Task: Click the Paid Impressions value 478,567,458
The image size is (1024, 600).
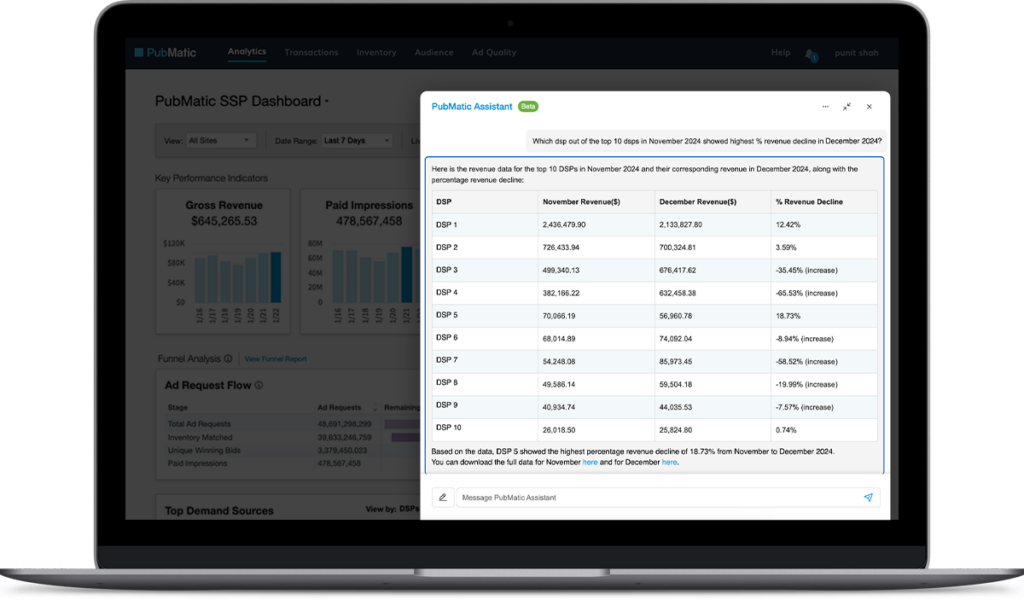Action: (369, 221)
